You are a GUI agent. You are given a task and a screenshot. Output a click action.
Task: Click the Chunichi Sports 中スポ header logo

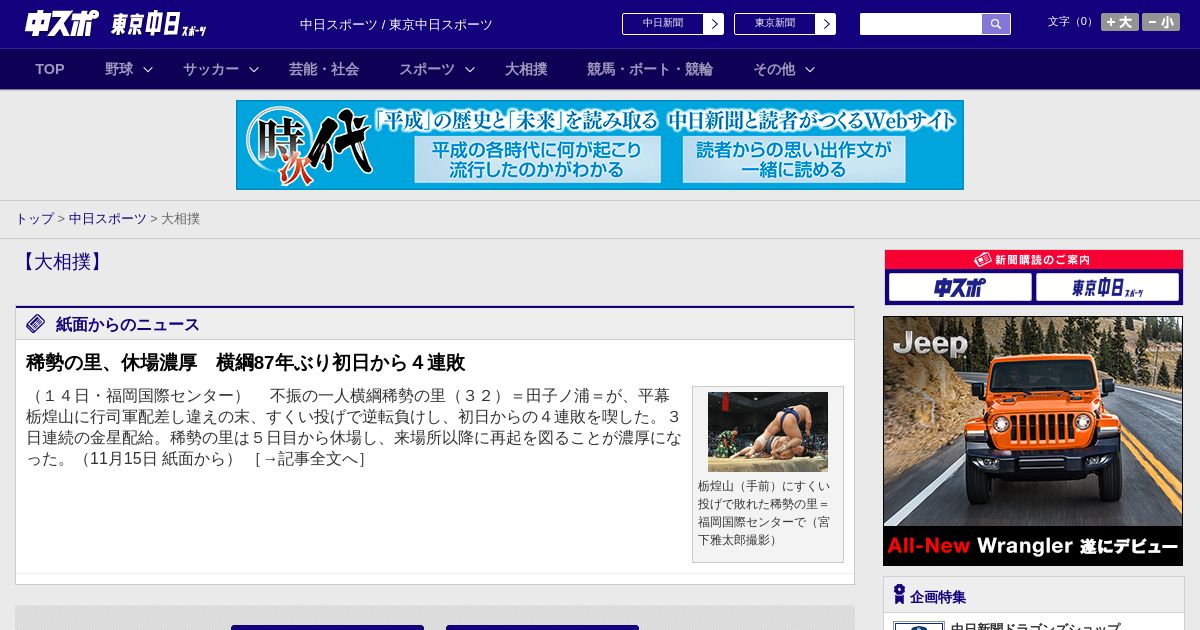[61, 24]
